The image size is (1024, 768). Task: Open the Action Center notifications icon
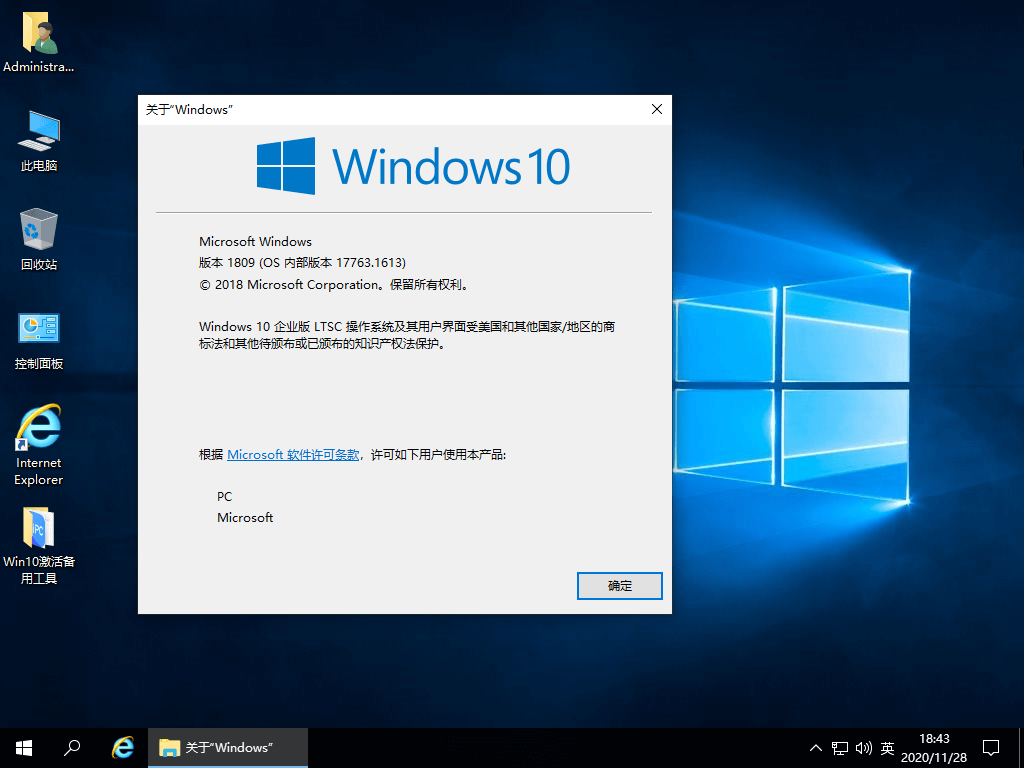(991, 748)
